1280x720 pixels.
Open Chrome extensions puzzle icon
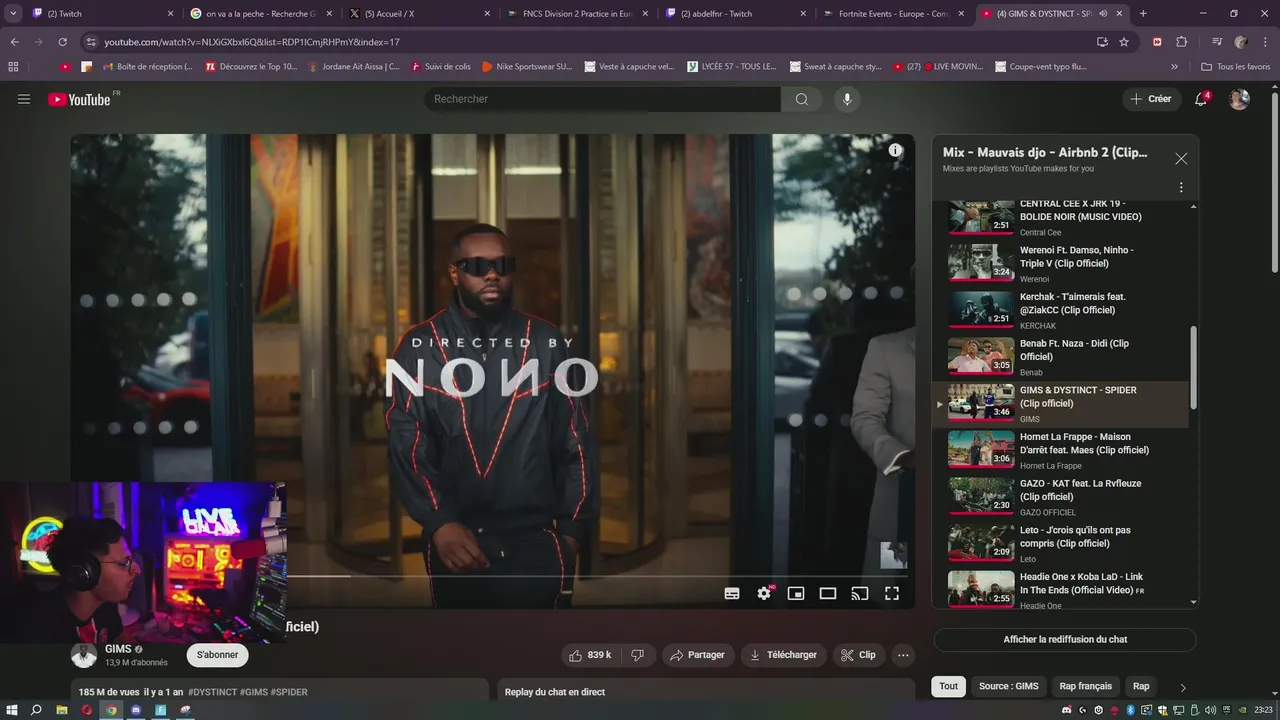1182,42
